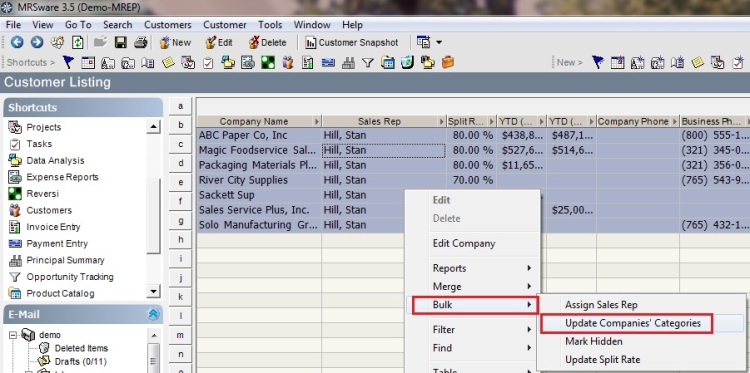Open the Principal Summary factory icon in Shortcuts toolbar

pyautogui.click(x=348, y=62)
